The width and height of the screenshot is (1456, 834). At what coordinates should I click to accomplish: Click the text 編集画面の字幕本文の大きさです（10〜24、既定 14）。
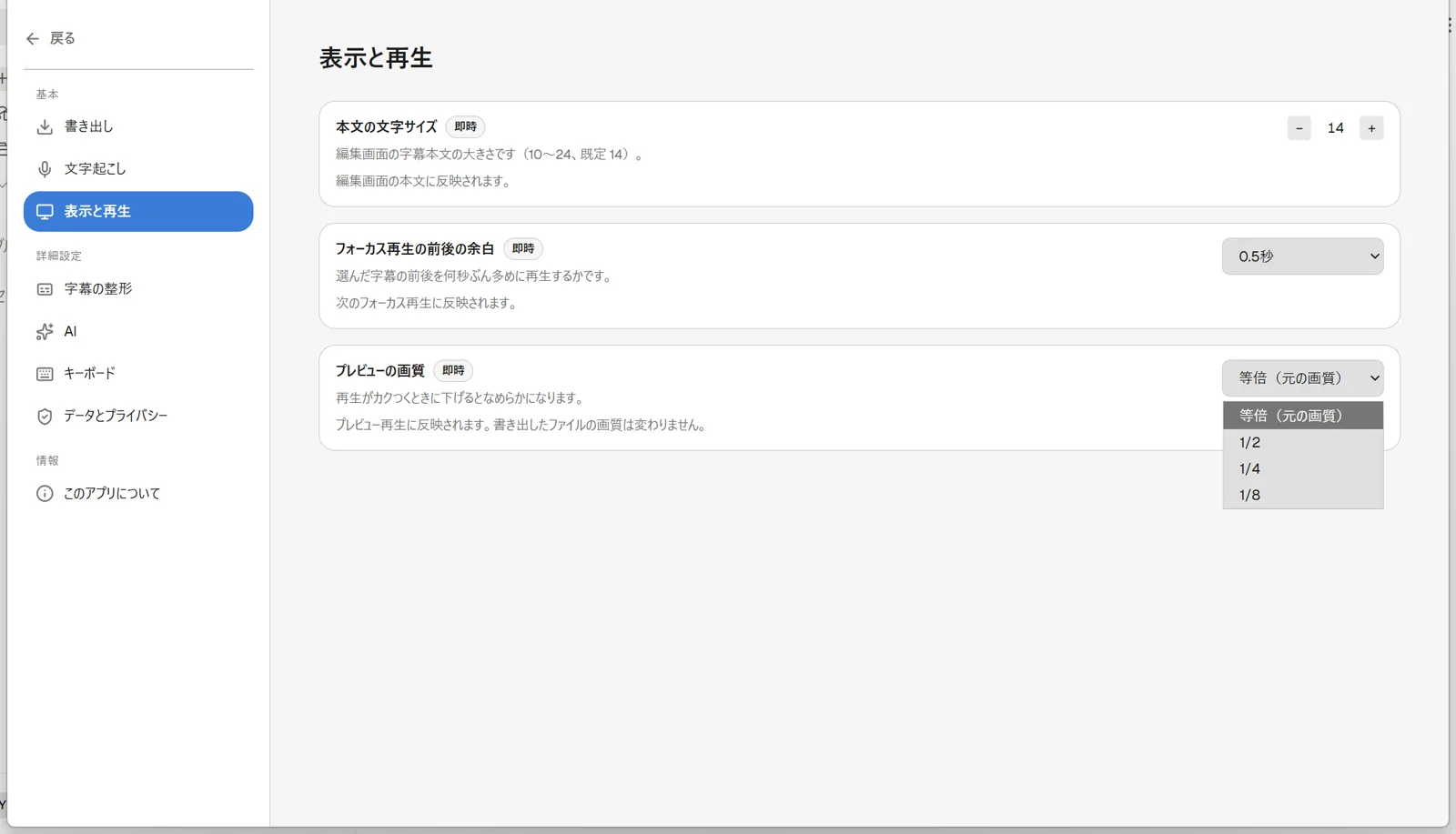[491, 155]
